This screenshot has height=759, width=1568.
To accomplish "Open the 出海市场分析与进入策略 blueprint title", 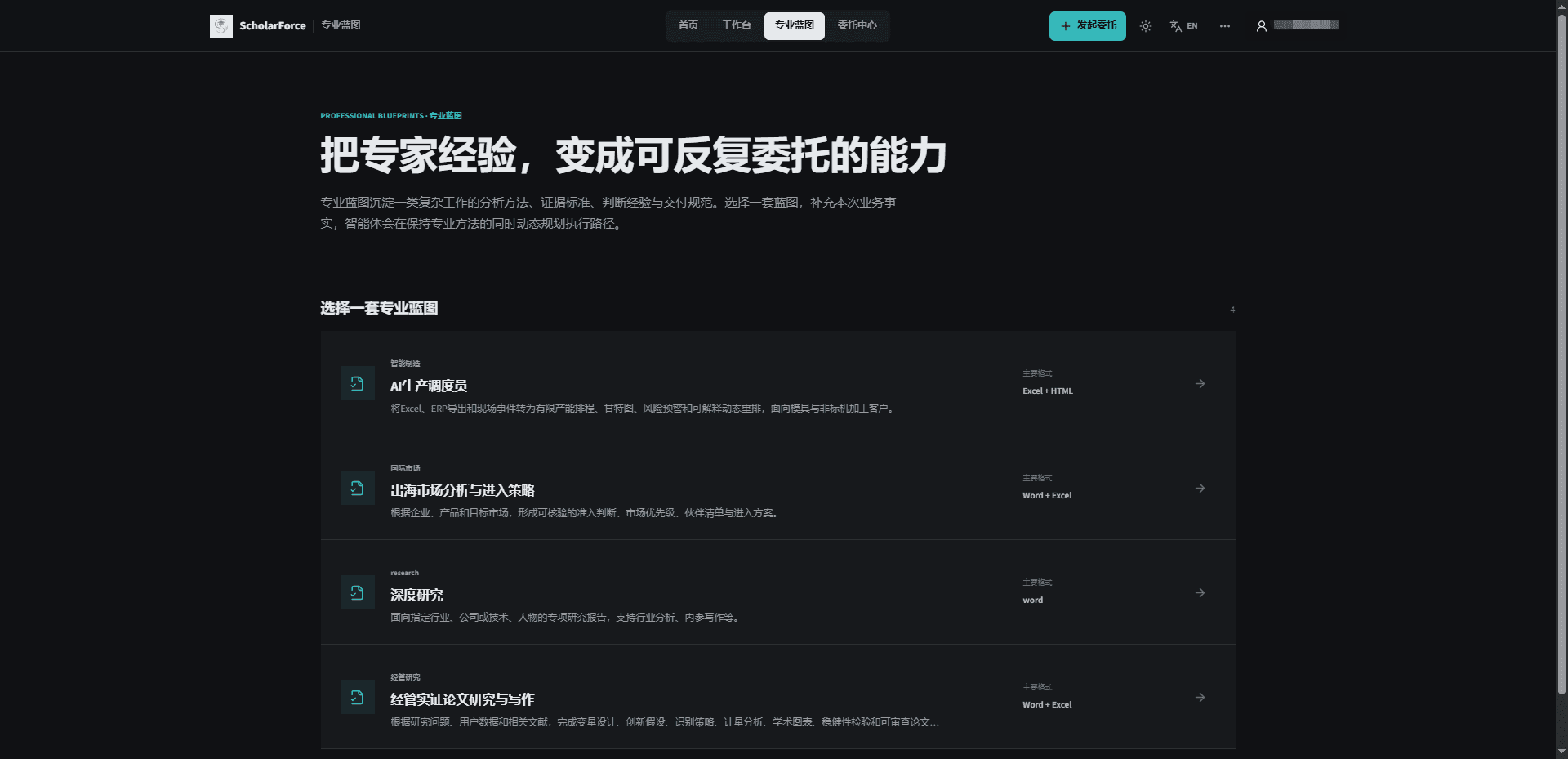I will coord(462,490).
